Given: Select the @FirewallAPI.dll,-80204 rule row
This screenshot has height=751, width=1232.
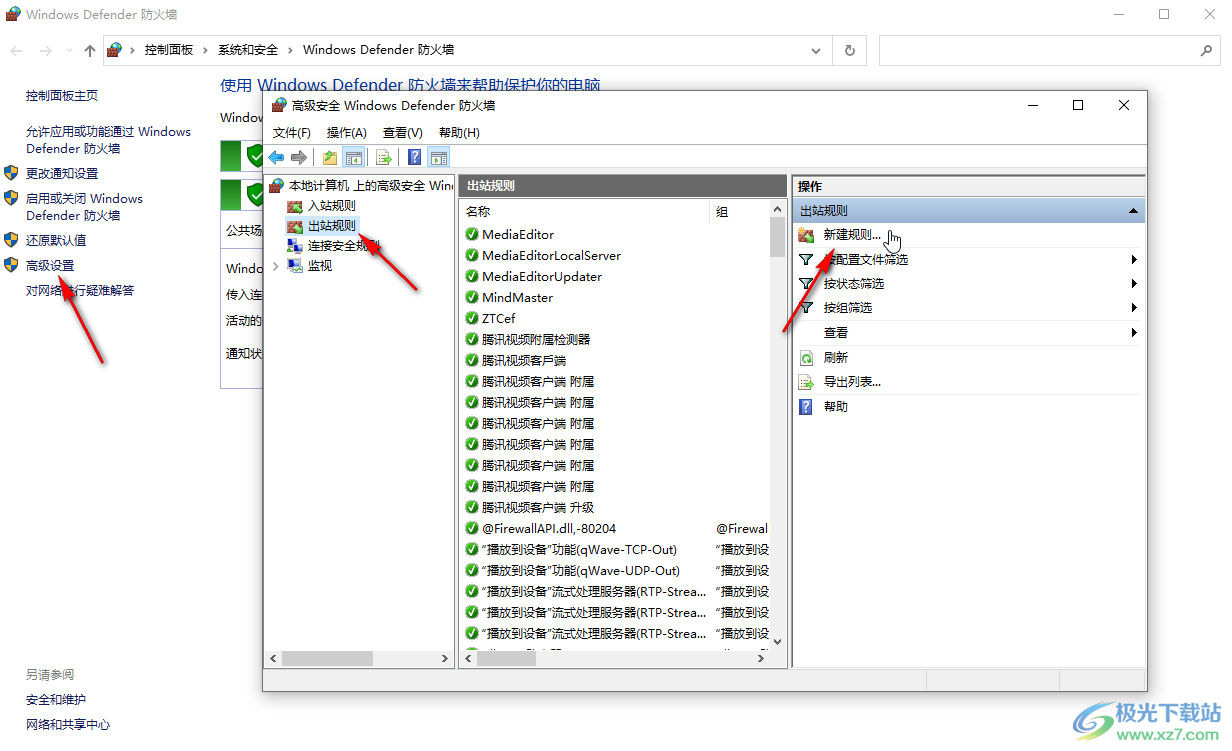Looking at the screenshot, I should point(616,528).
